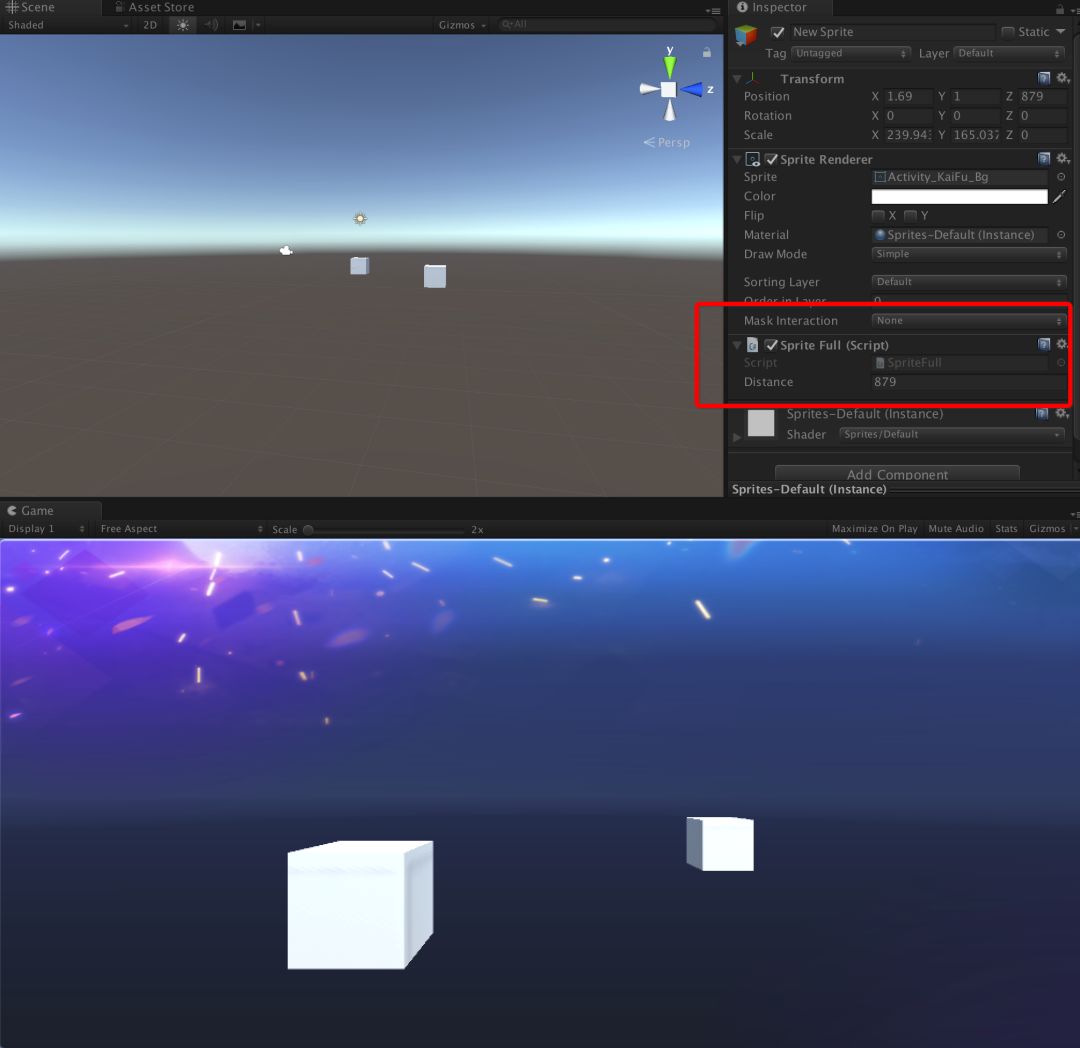Toggle Maximize On Play button
This screenshot has height=1048, width=1080.
874,529
